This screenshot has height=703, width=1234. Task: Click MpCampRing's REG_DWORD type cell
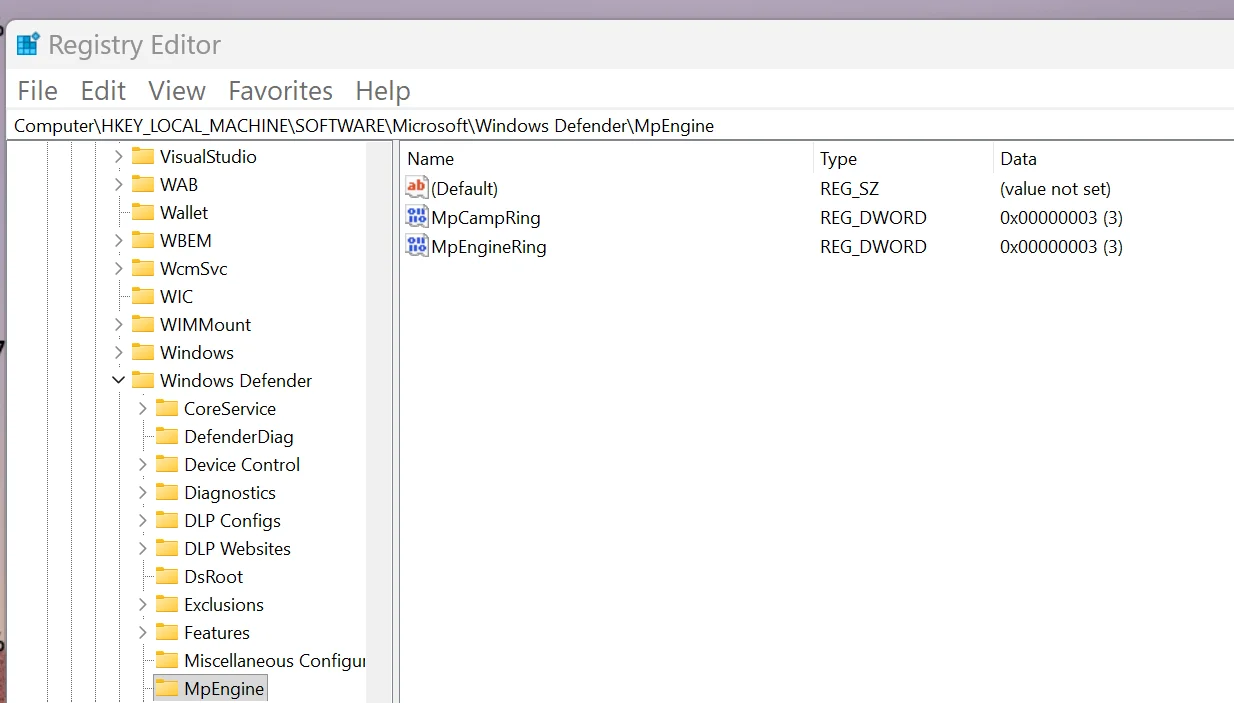point(873,217)
